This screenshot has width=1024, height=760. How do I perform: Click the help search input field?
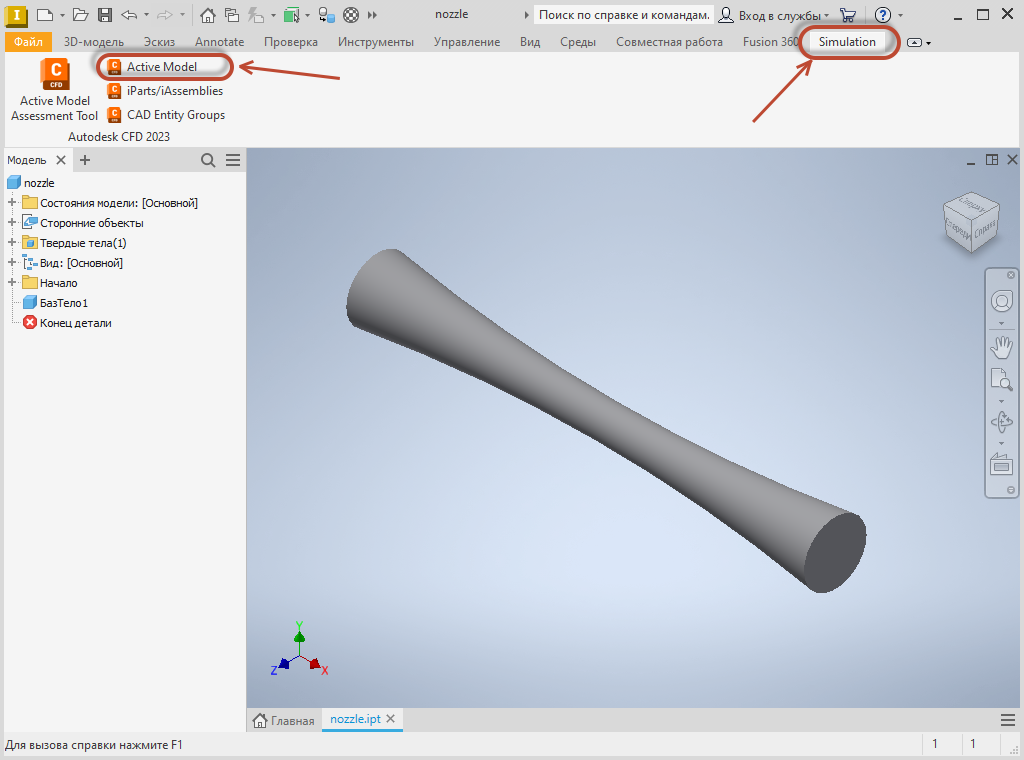click(x=624, y=14)
